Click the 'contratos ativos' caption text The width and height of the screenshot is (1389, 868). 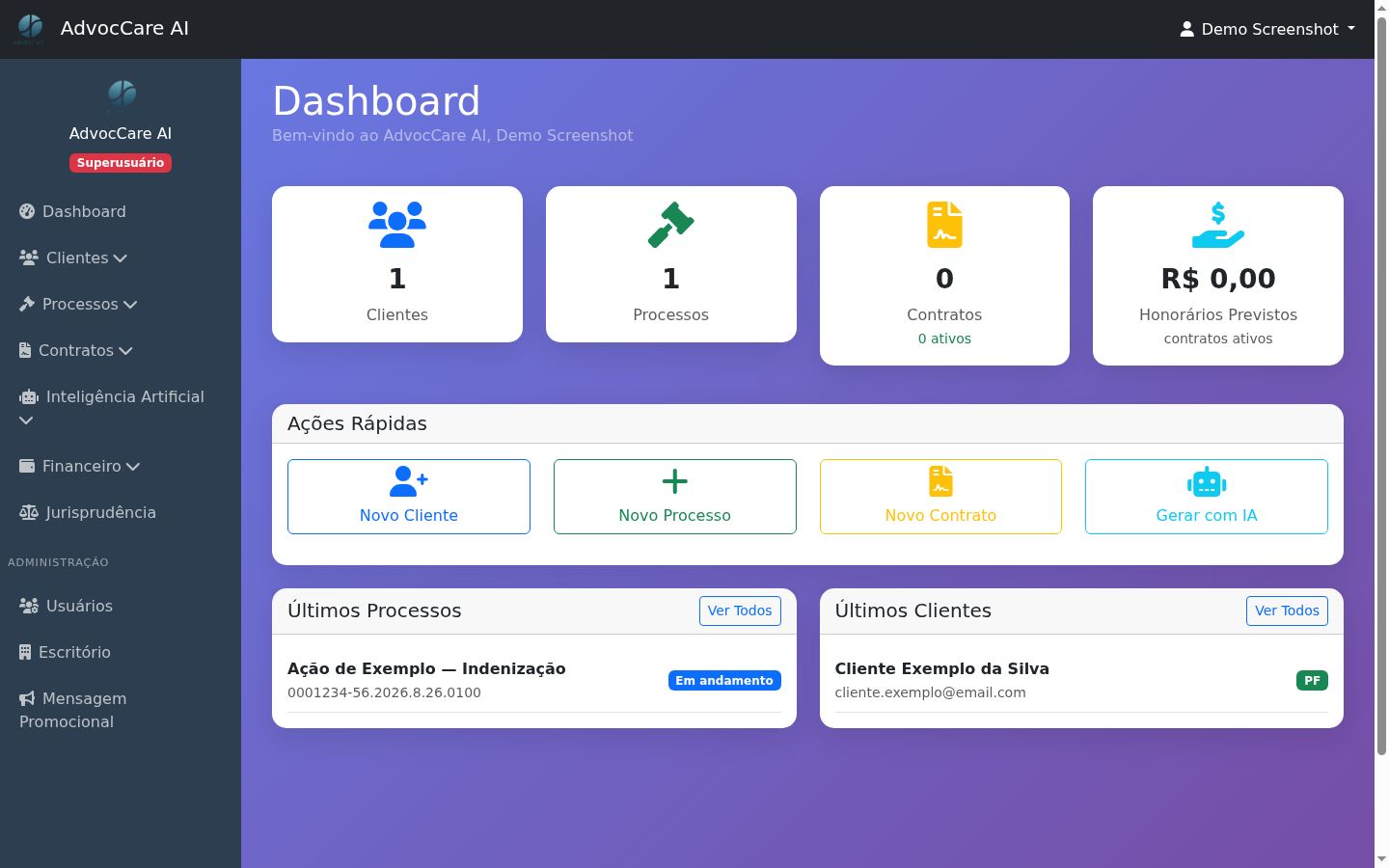point(1218,339)
